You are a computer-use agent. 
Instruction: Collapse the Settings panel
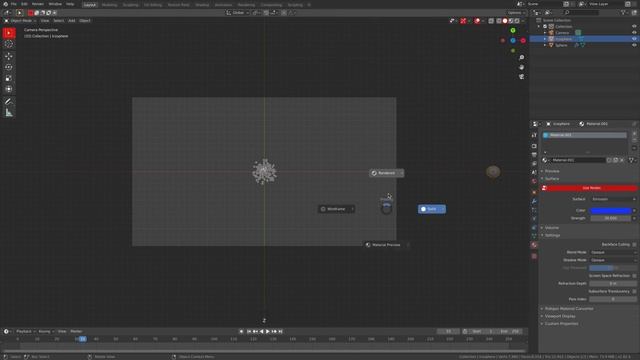(552, 236)
